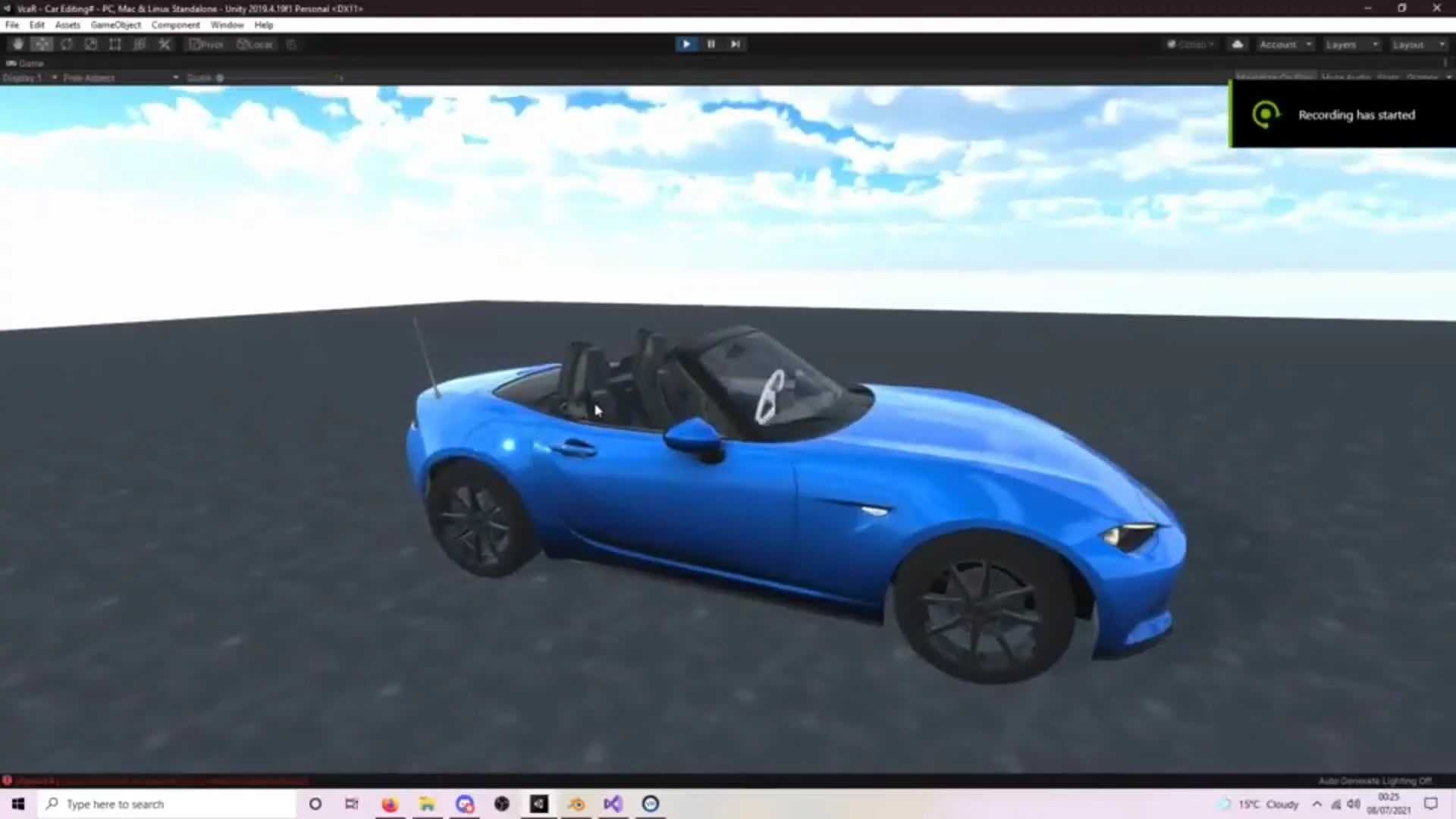Click the Step frame button
Image resolution: width=1456 pixels, height=819 pixels.
(735, 44)
